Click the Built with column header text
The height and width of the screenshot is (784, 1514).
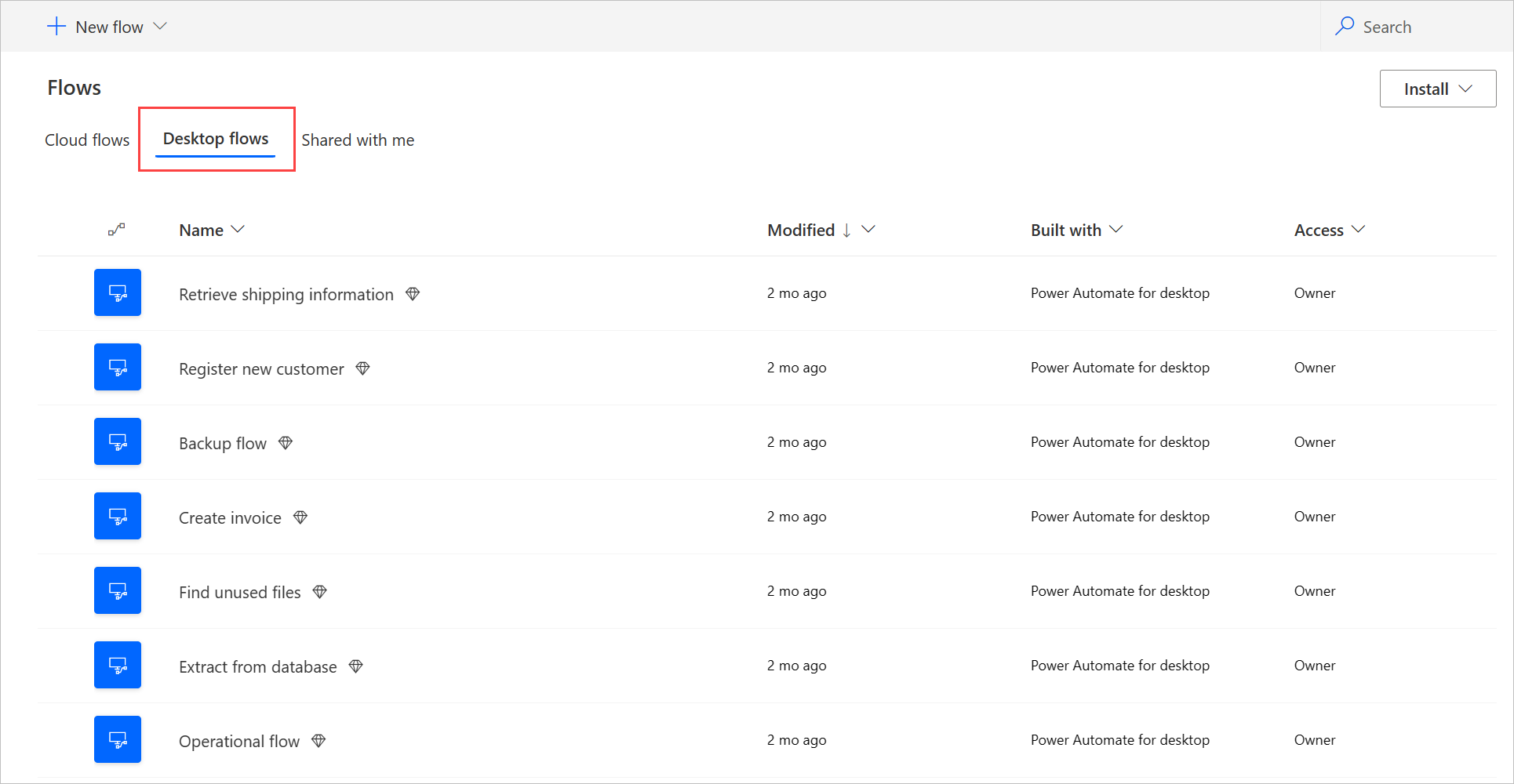coord(1066,230)
